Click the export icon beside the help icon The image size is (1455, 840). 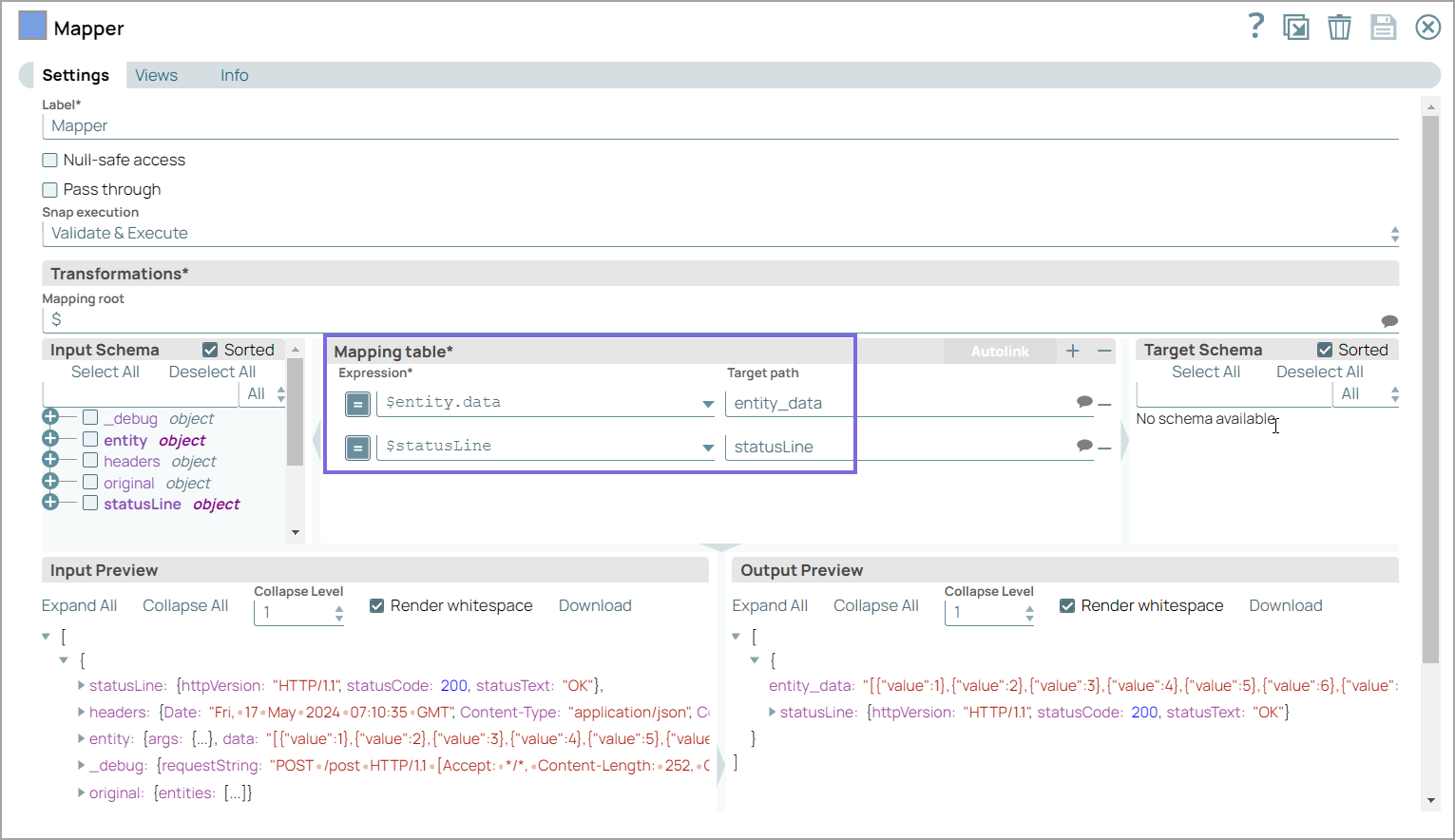1295,28
